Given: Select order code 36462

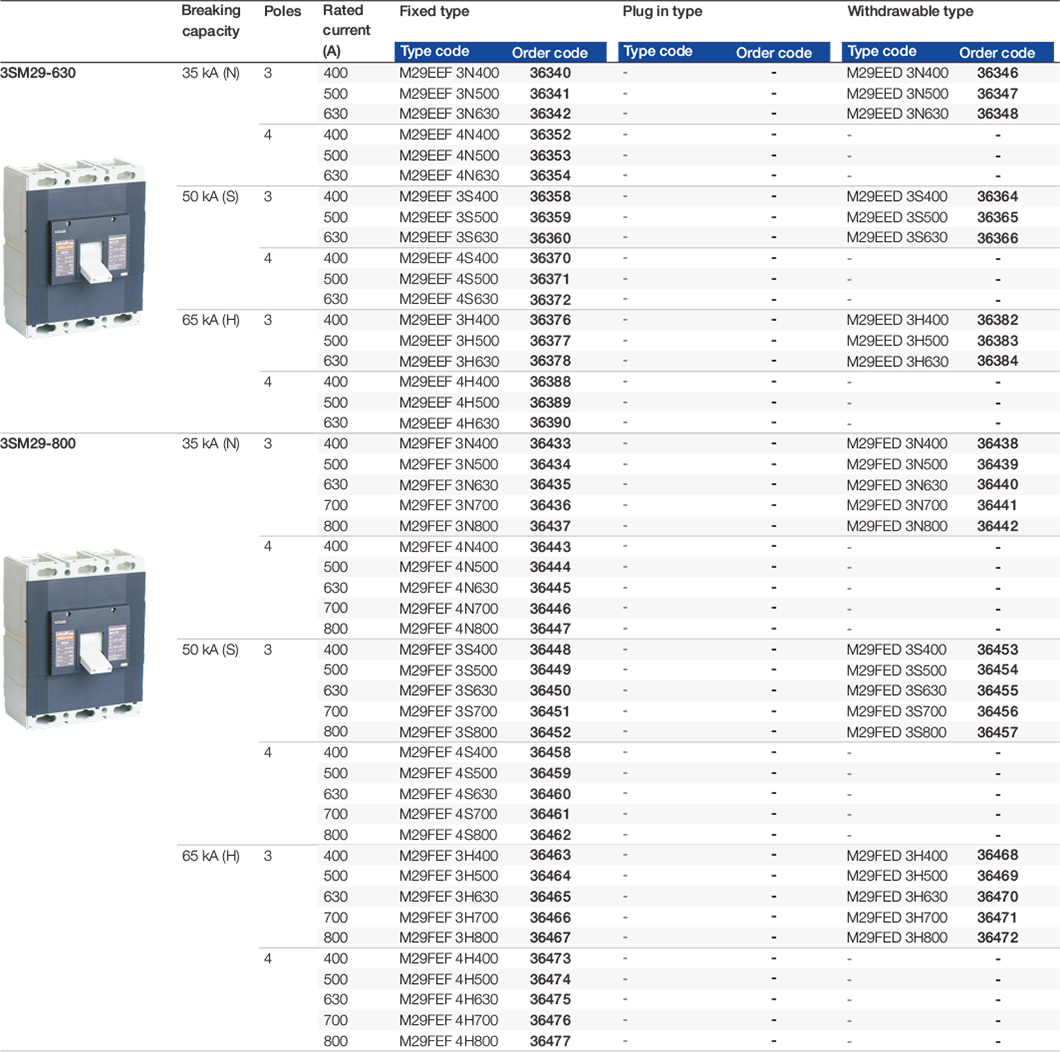Looking at the screenshot, I should tap(550, 835).
